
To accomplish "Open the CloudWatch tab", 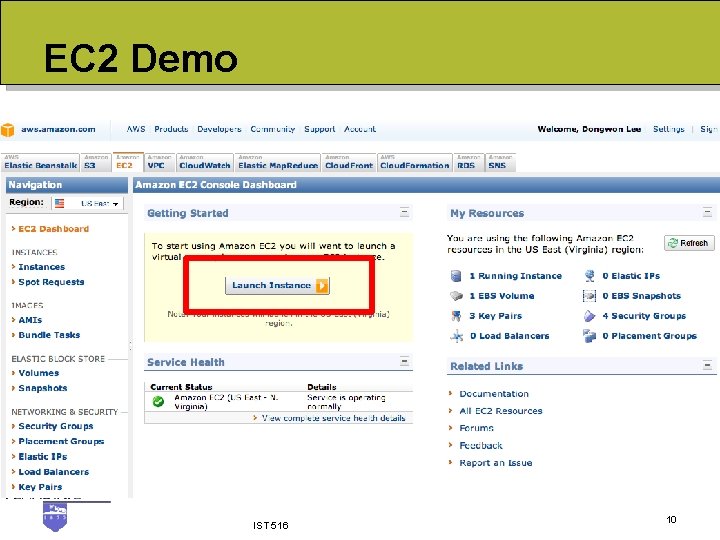I will (204, 163).
